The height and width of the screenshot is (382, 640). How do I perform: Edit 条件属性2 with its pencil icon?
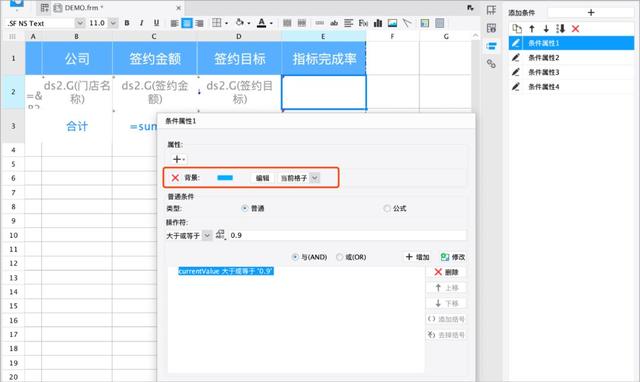pyautogui.click(x=516, y=58)
